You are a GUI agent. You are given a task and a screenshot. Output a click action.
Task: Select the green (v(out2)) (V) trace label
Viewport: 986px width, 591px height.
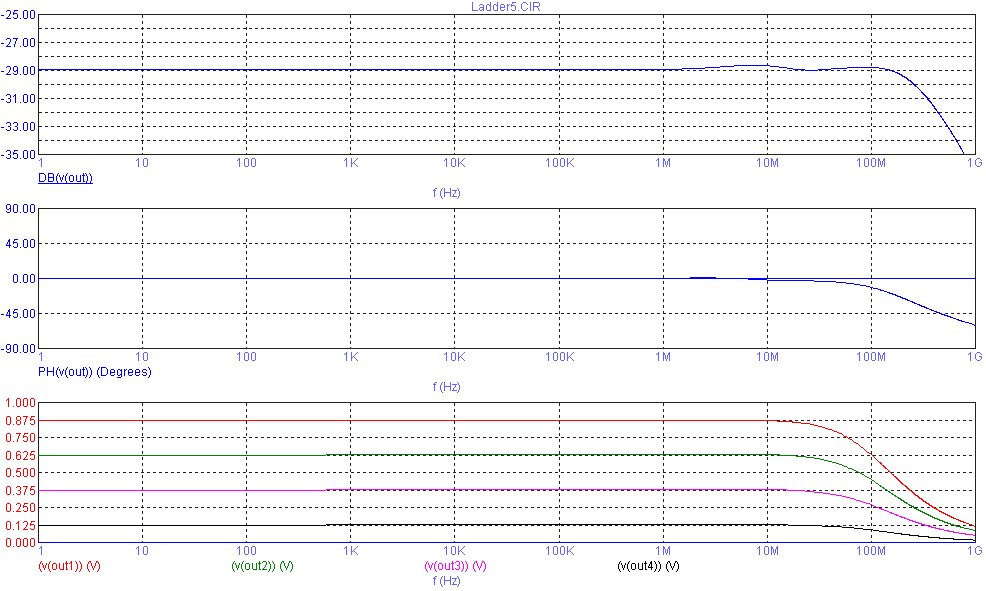coord(263,566)
